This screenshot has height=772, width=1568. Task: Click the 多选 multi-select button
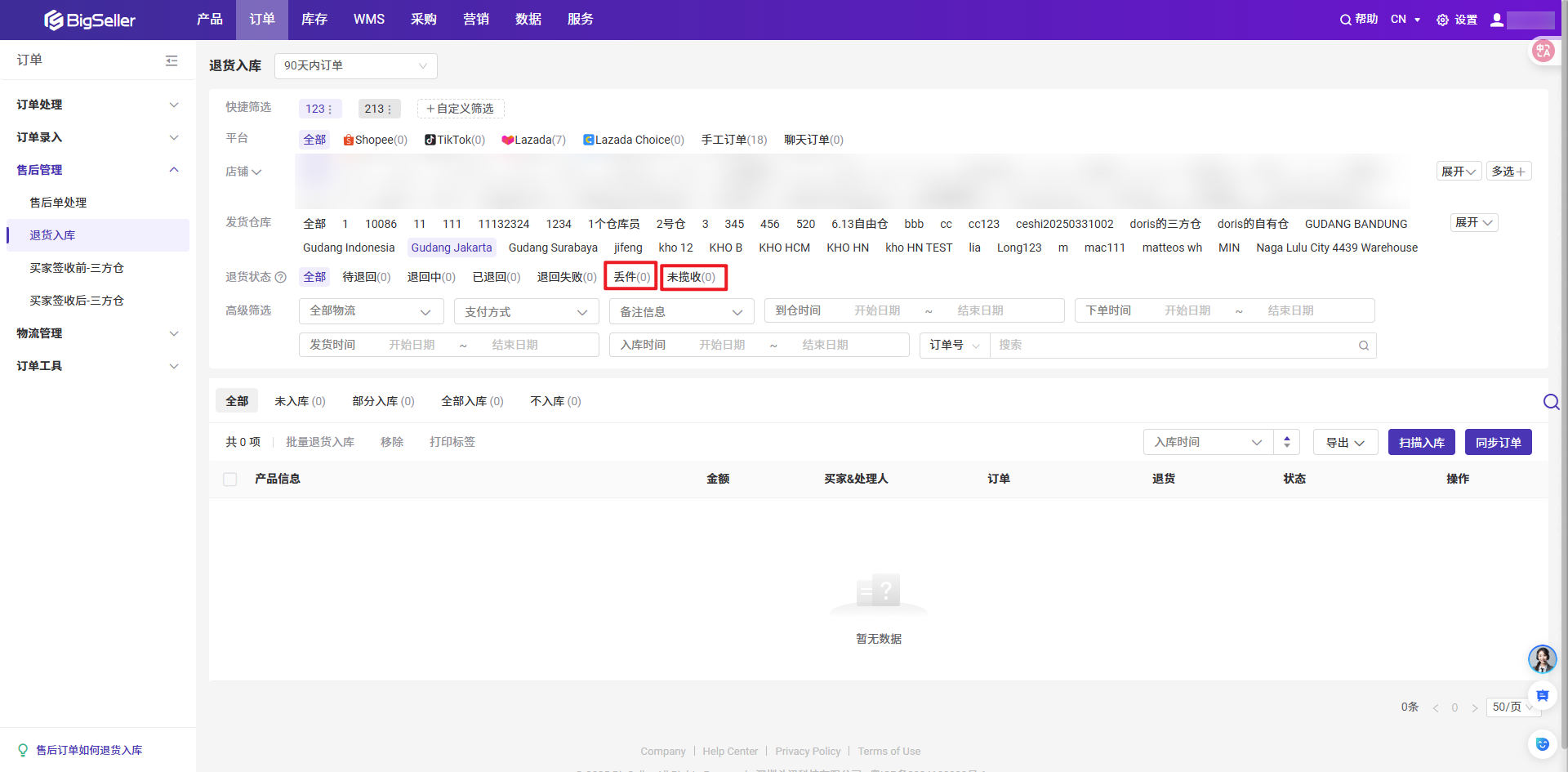(1508, 172)
